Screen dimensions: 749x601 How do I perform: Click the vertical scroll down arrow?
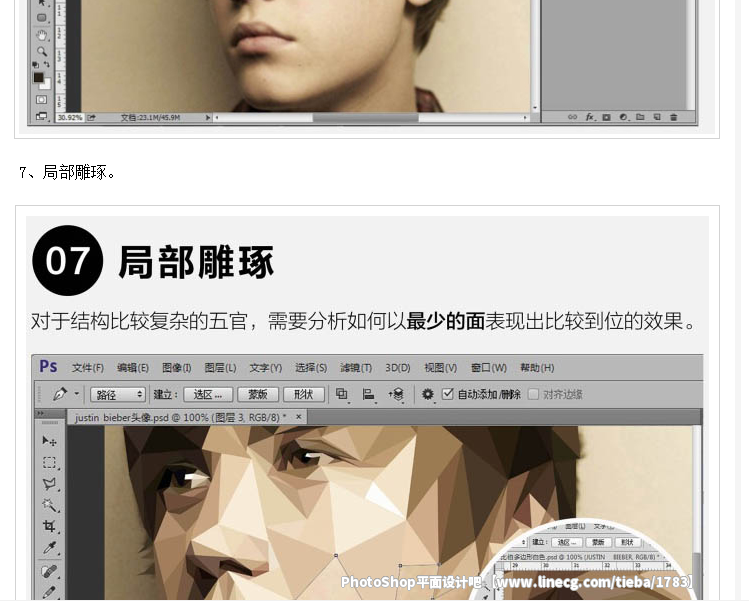(535, 108)
